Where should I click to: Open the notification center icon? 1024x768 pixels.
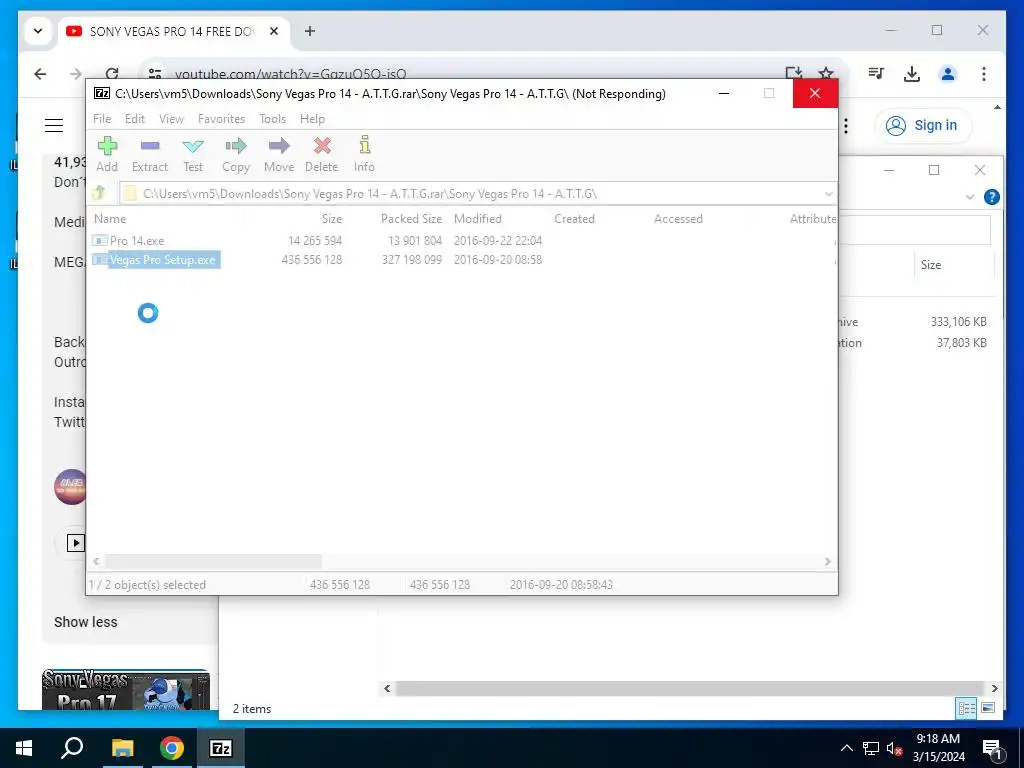[x=993, y=749]
